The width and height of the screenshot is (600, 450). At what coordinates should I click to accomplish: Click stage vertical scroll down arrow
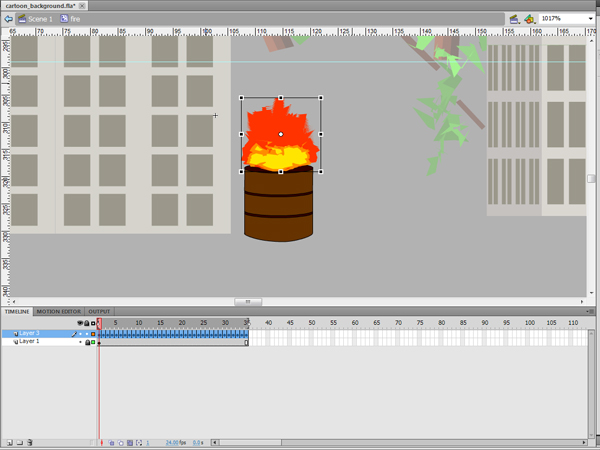coord(592,293)
